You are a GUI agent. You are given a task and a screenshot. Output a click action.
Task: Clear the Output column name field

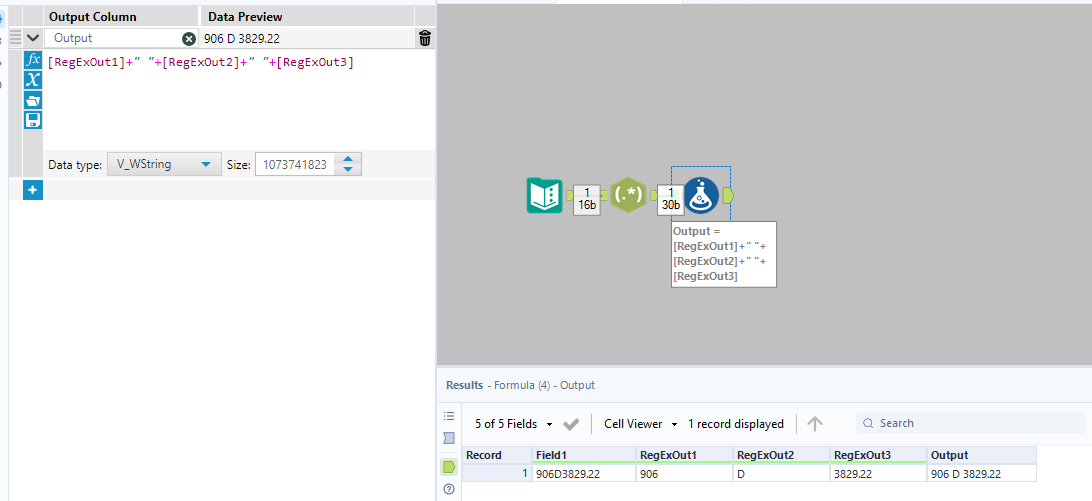[189, 38]
